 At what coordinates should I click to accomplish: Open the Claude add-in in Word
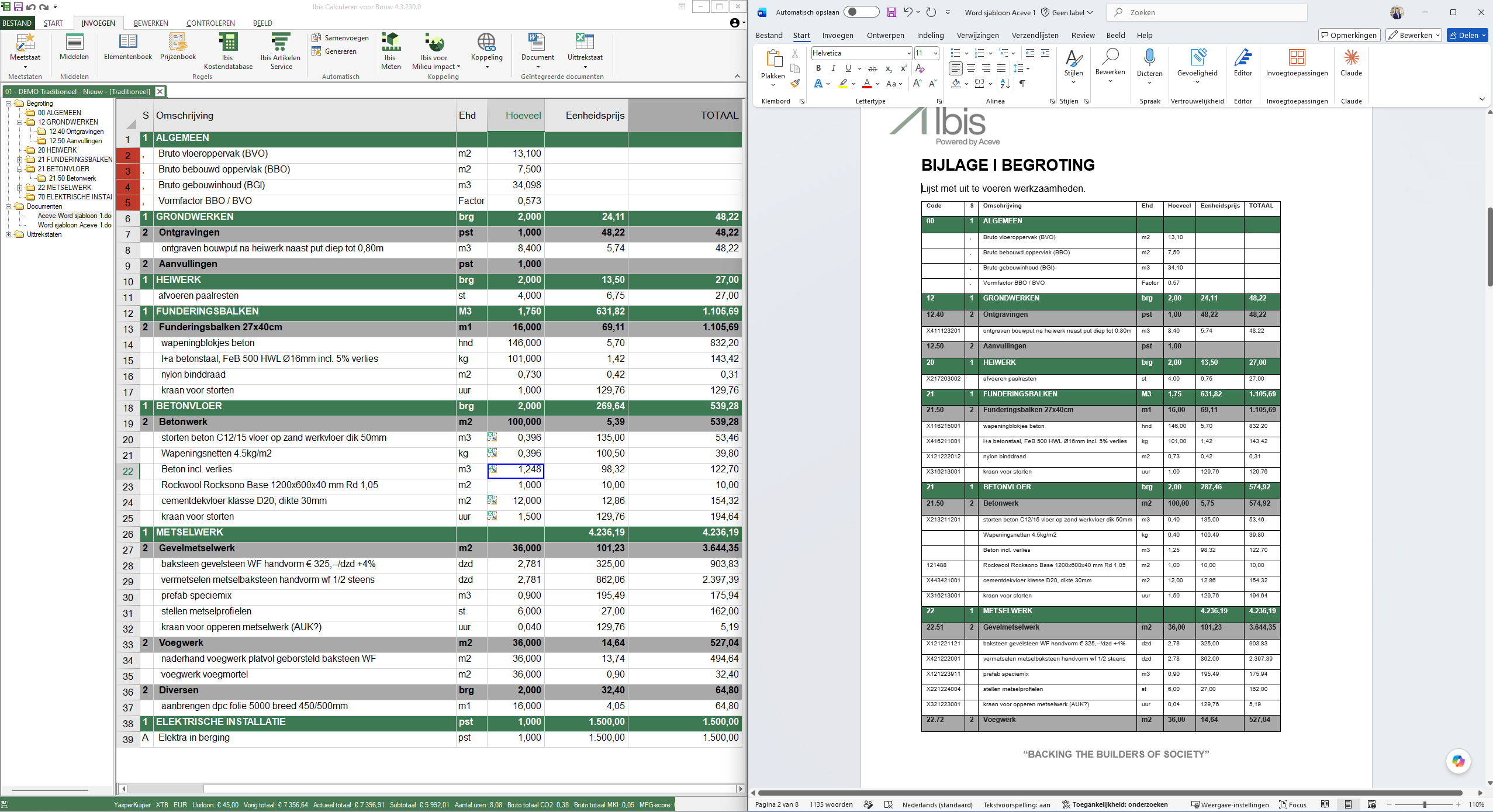(x=1351, y=63)
